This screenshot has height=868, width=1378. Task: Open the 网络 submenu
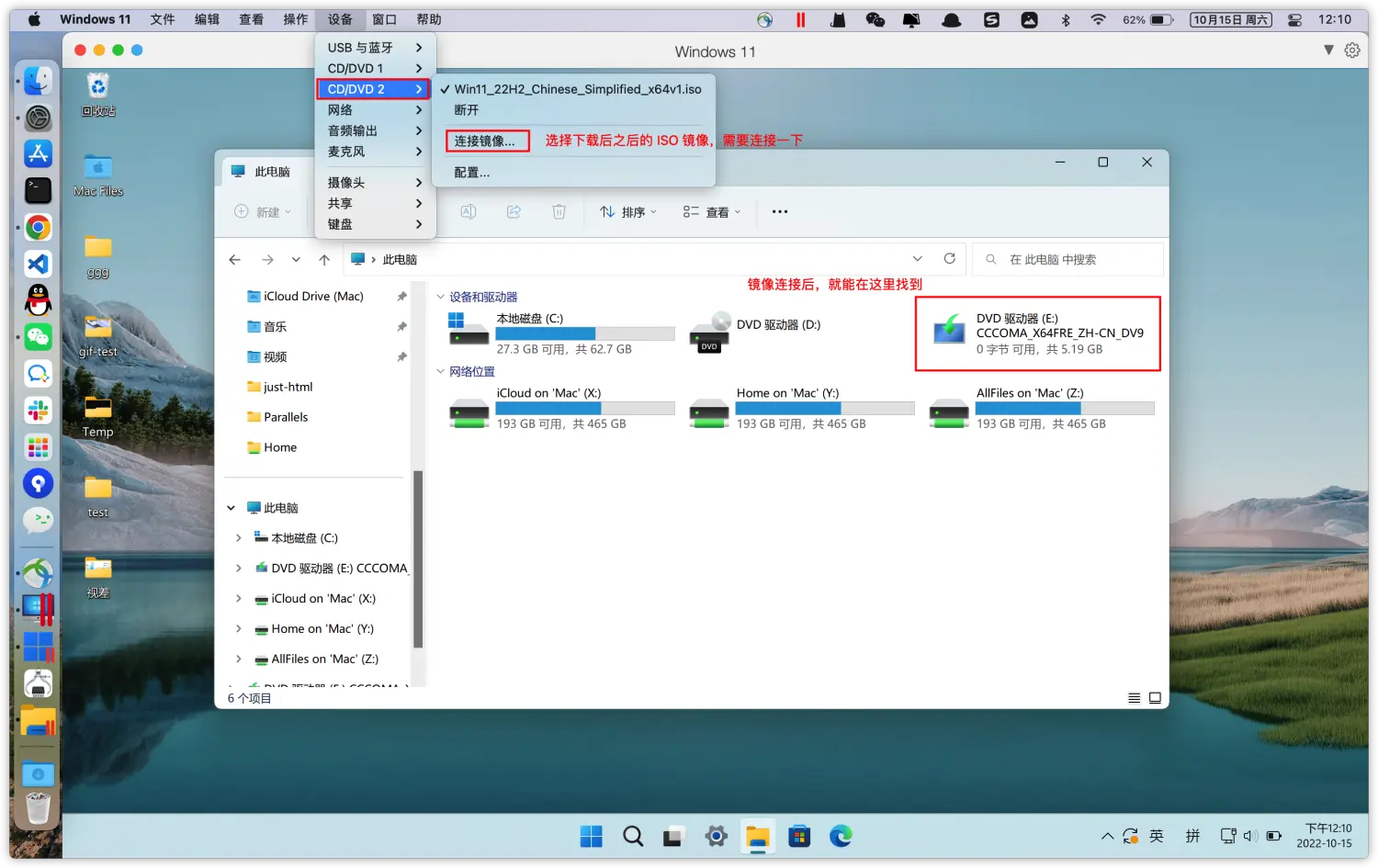coord(375,110)
